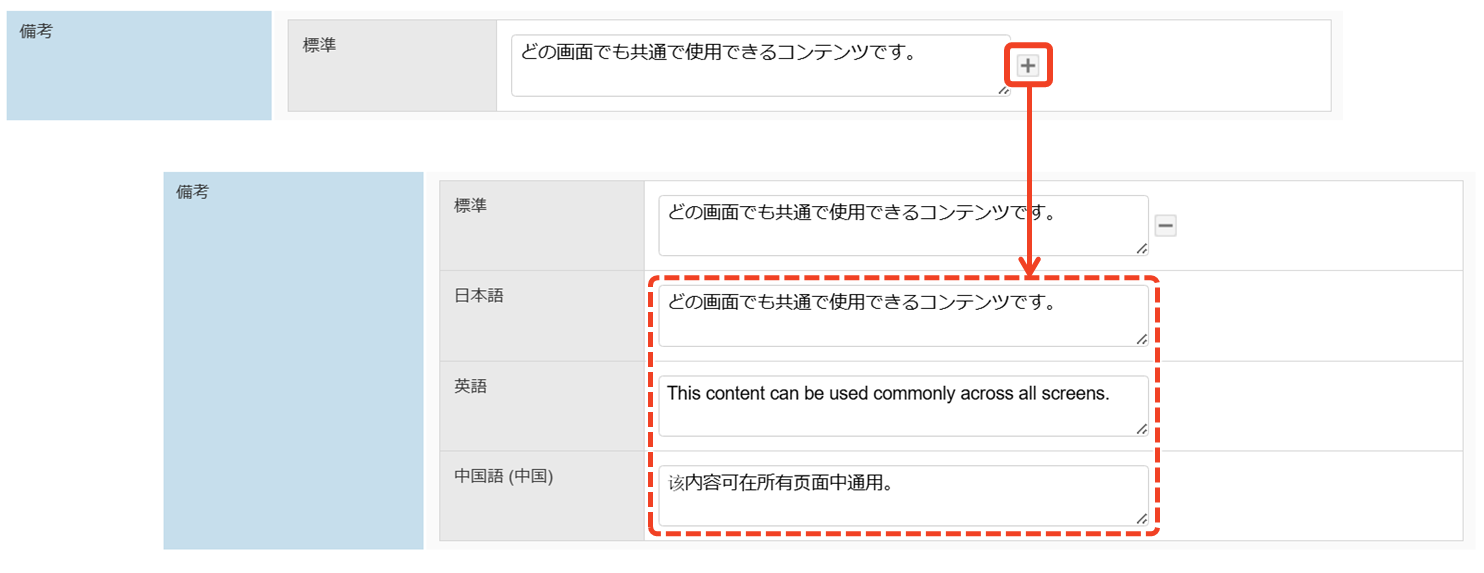The image size is (1484, 573).
Task: Click the 備考 label in the top panel
Action: tap(36, 32)
